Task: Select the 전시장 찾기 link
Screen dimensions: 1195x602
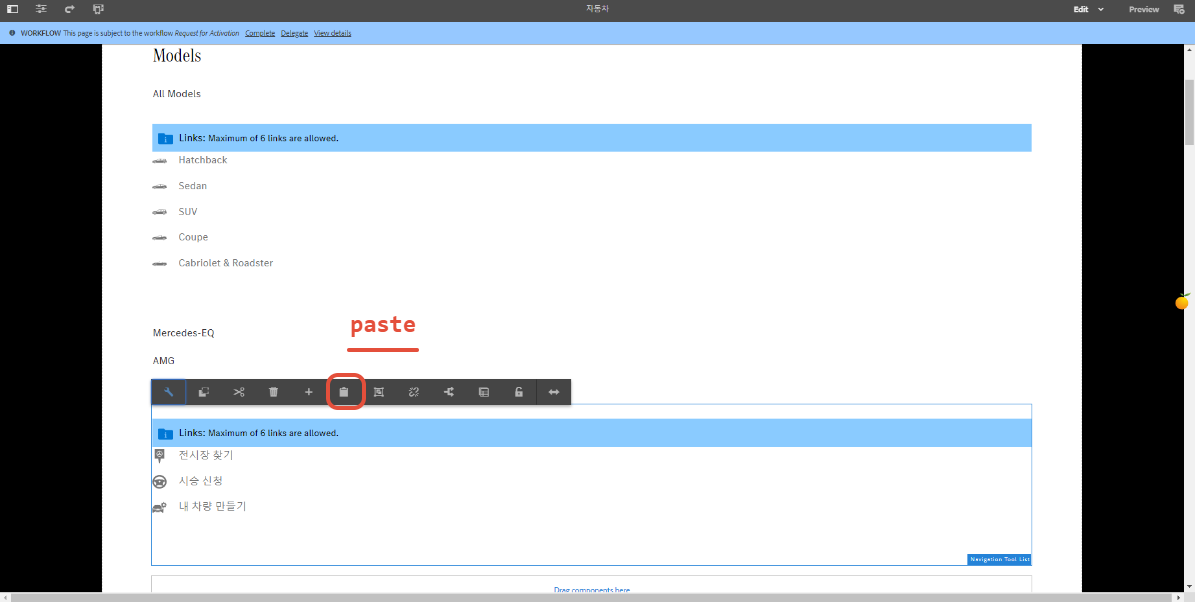Action: (205, 456)
